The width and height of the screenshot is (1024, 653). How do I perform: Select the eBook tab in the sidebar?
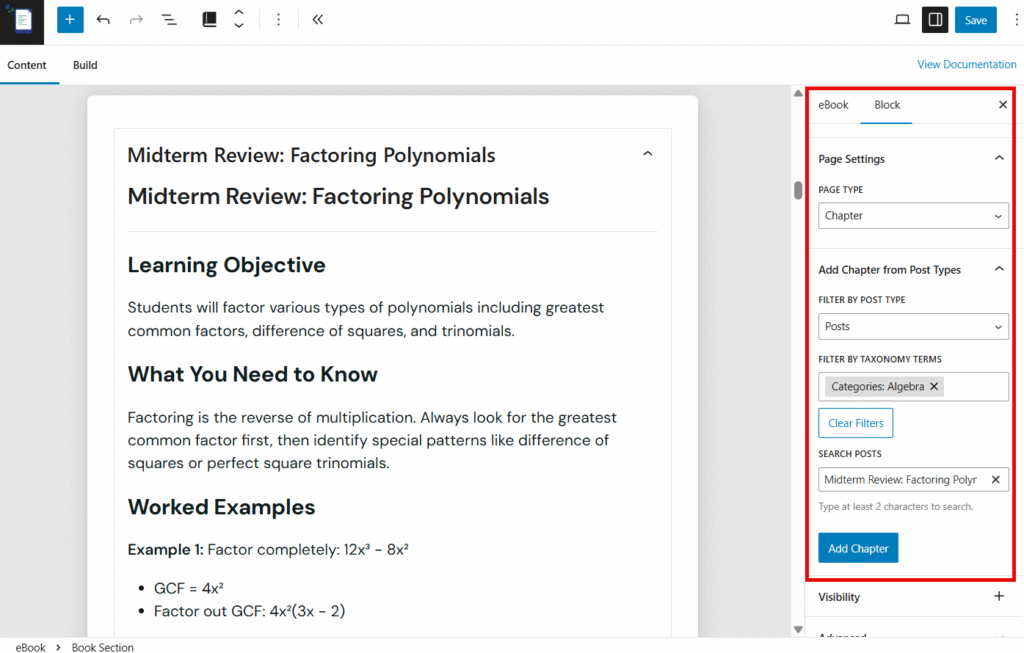tap(833, 105)
